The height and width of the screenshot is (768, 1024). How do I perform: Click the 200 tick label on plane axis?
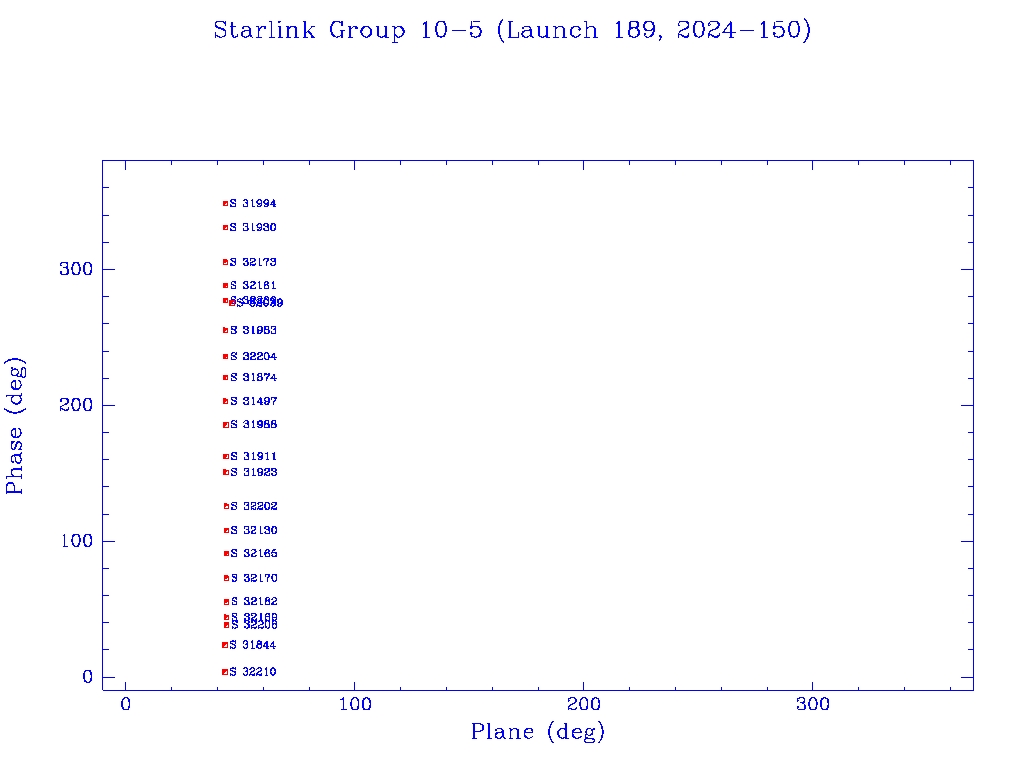pyautogui.click(x=583, y=705)
